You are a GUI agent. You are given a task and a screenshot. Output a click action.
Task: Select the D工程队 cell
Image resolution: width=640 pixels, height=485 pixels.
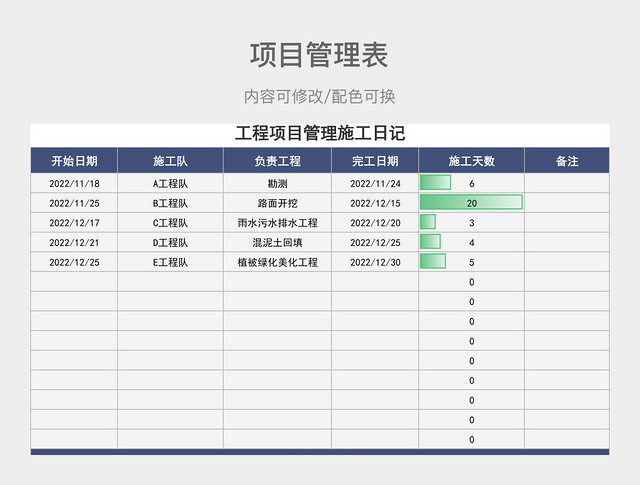pyautogui.click(x=170, y=242)
